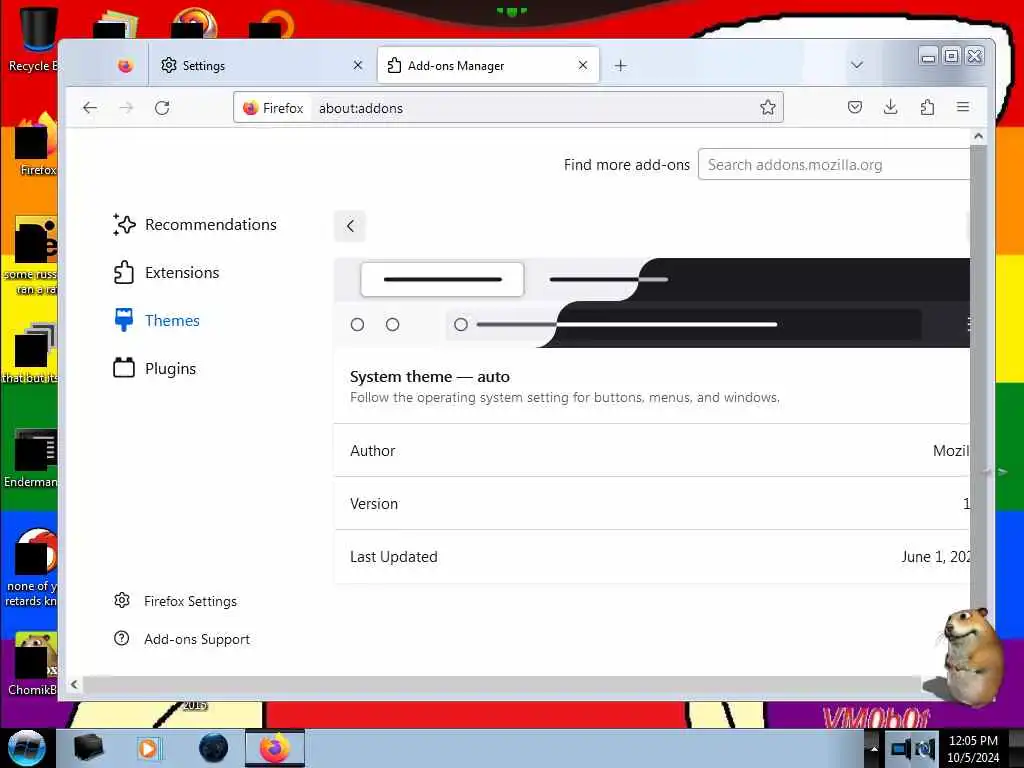Click the theme description text
The width and height of the screenshot is (1024, 768).
pyautogui.click(x=565, y=397)
